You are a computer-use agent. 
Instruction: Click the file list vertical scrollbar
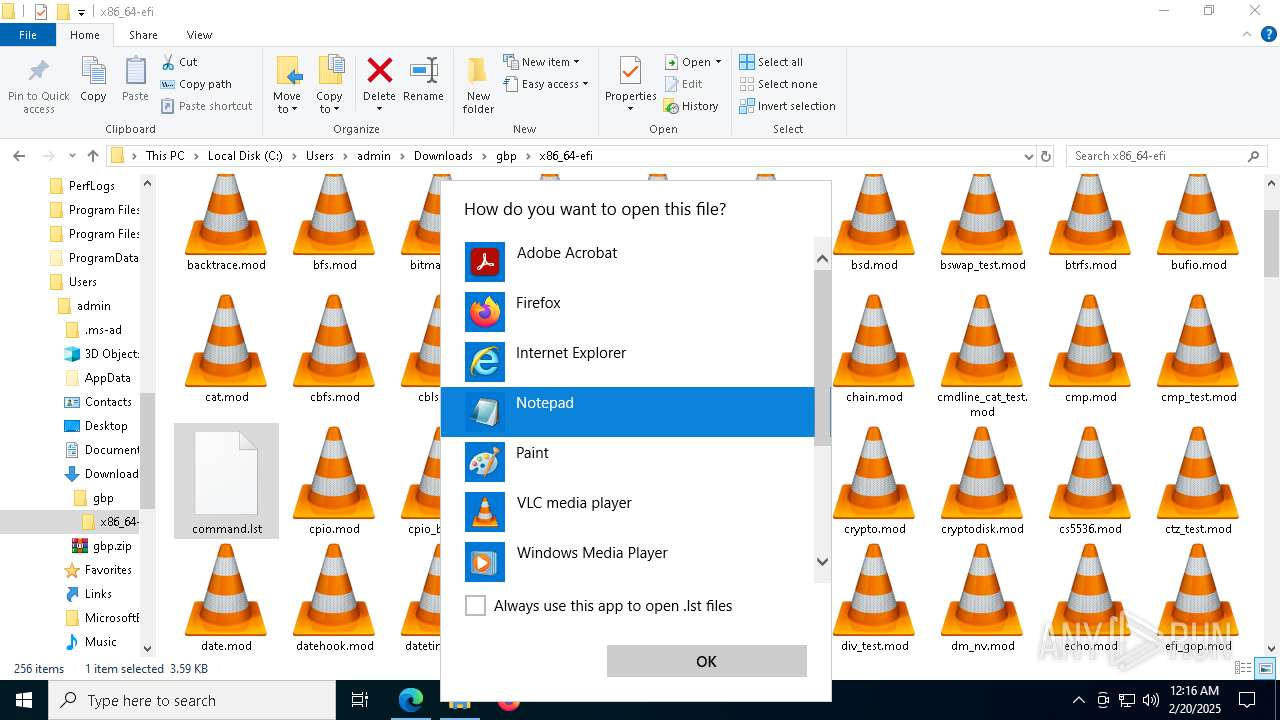pyautogui.click(x=1272, y=244)
